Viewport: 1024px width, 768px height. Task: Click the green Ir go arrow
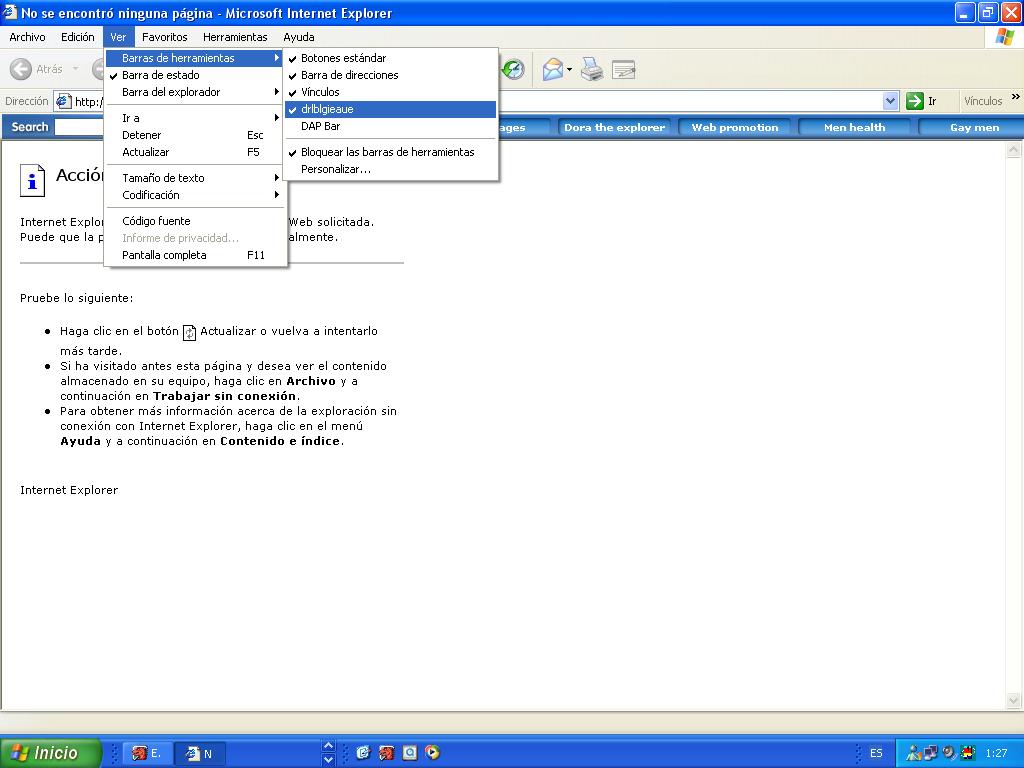point(915,101)
